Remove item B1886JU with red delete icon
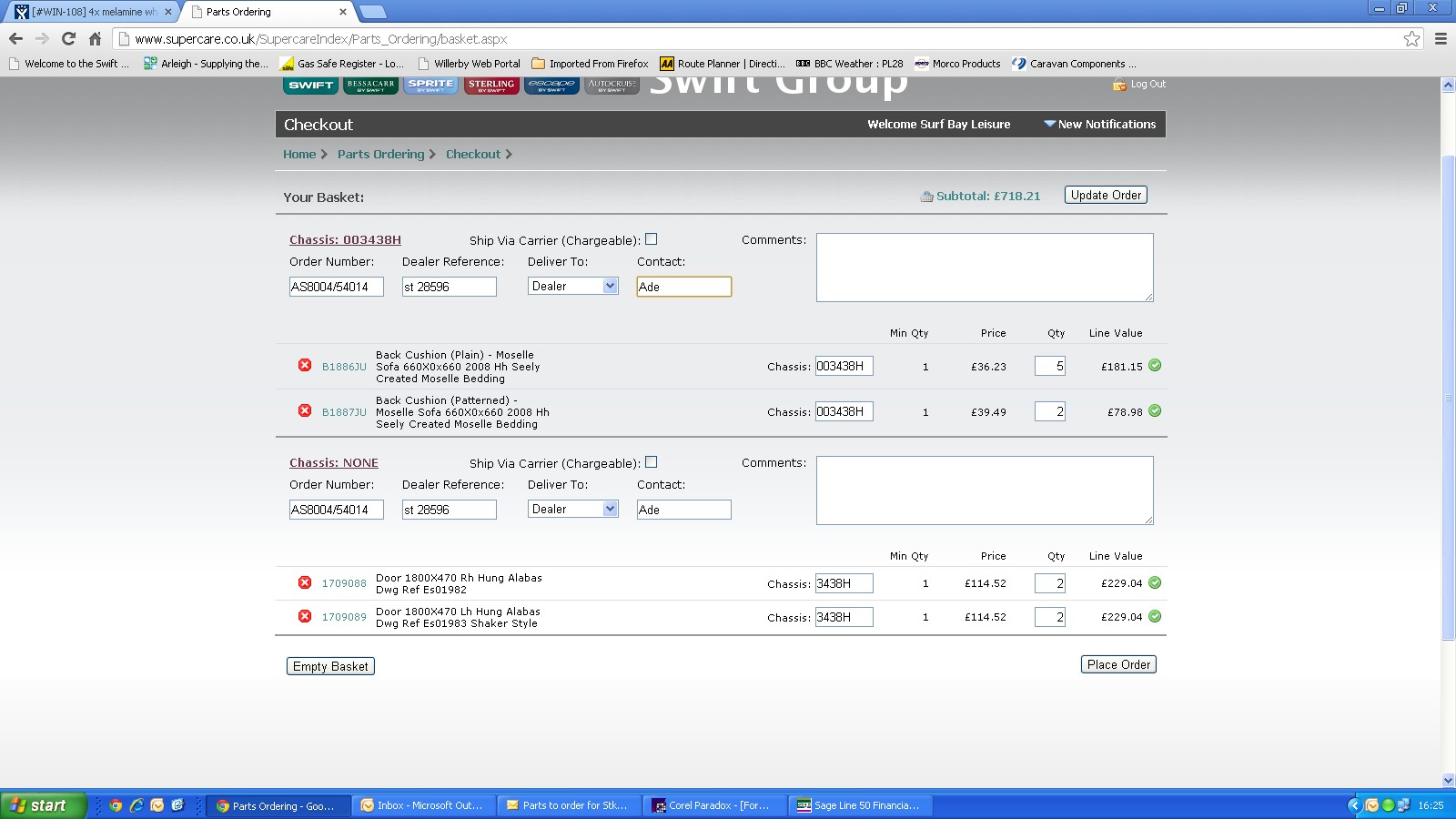Viewport: 1456px width, 819px height. tap(305, 366)
